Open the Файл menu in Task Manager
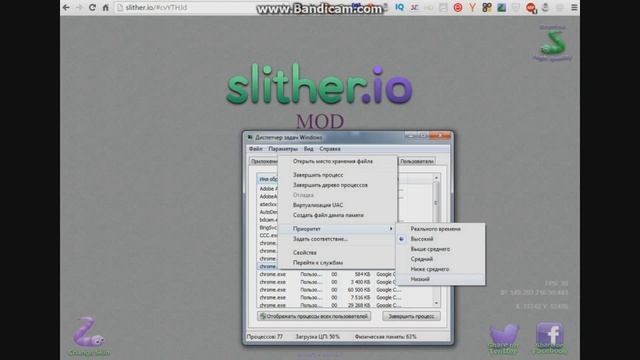 click(x=256, y=149)
